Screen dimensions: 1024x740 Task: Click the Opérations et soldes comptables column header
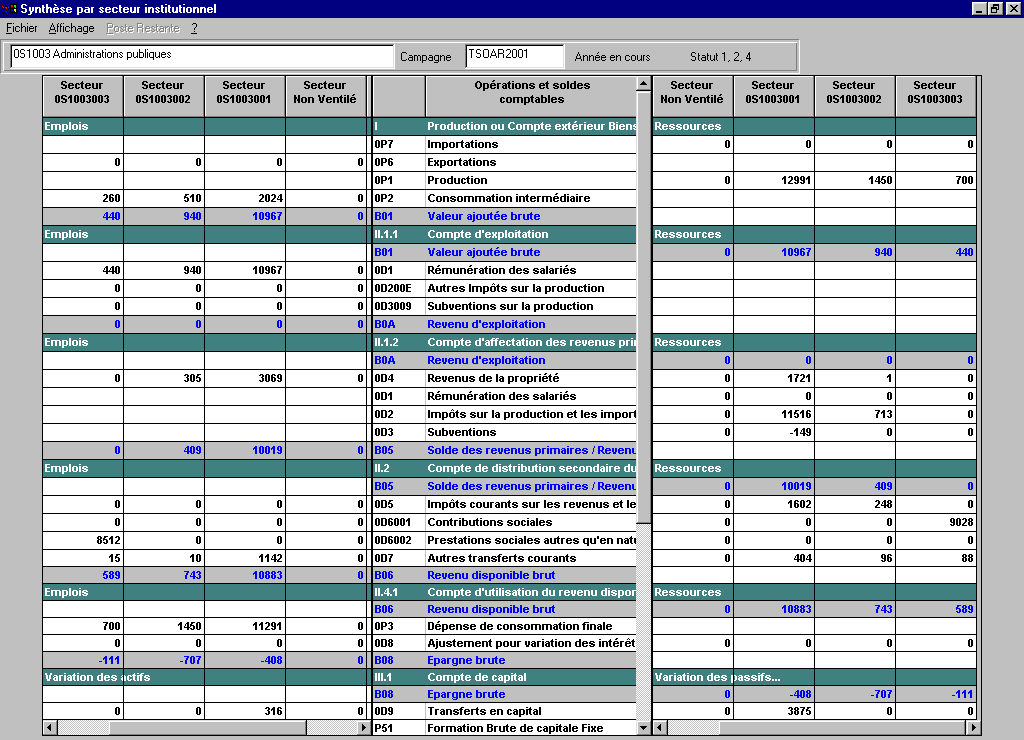pyautogui.click(x=532, y=96)
